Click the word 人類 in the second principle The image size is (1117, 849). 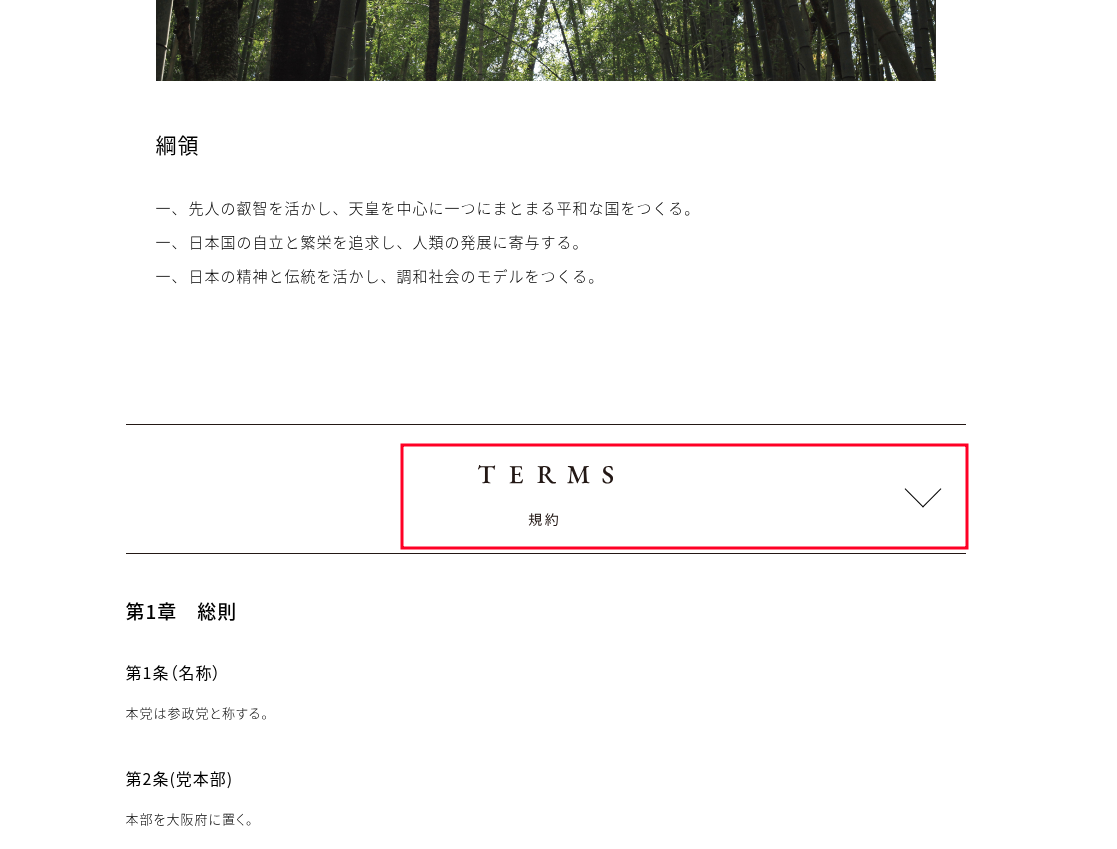point(428,243)
